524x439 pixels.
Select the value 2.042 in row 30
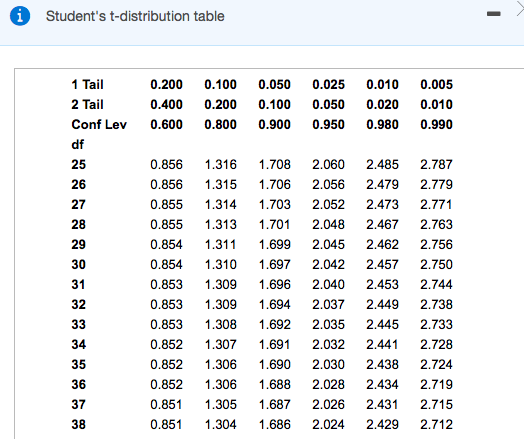(328, 265)
